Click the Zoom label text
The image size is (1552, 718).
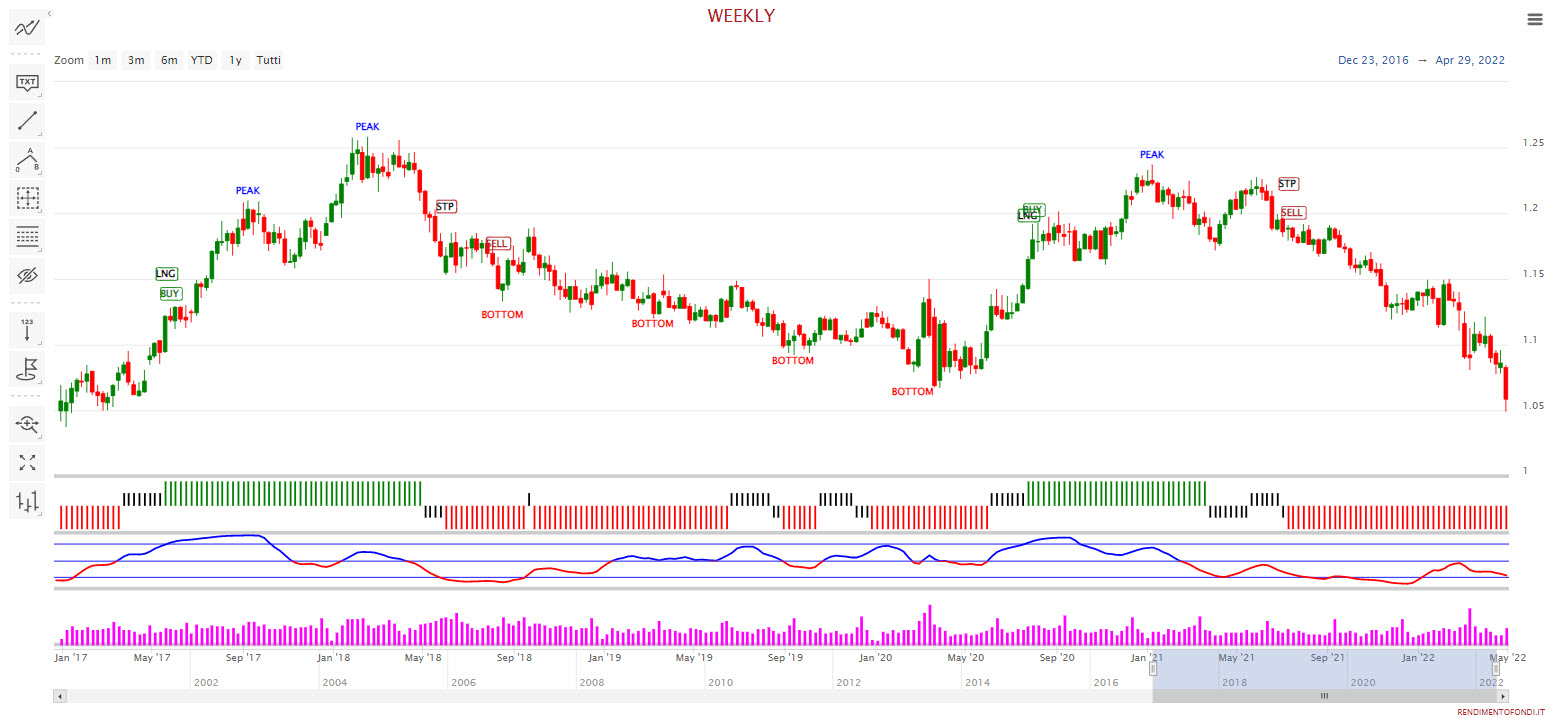click(69, 60)
